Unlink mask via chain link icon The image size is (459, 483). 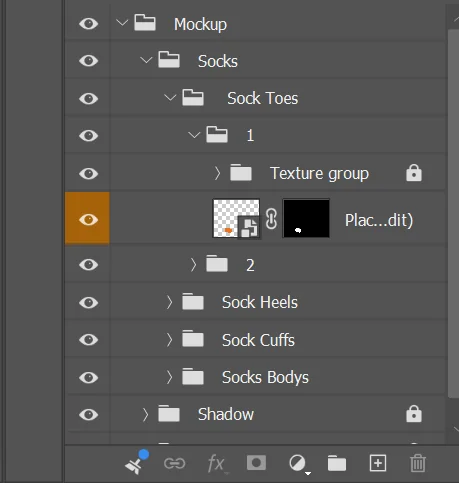coord(271,219)
